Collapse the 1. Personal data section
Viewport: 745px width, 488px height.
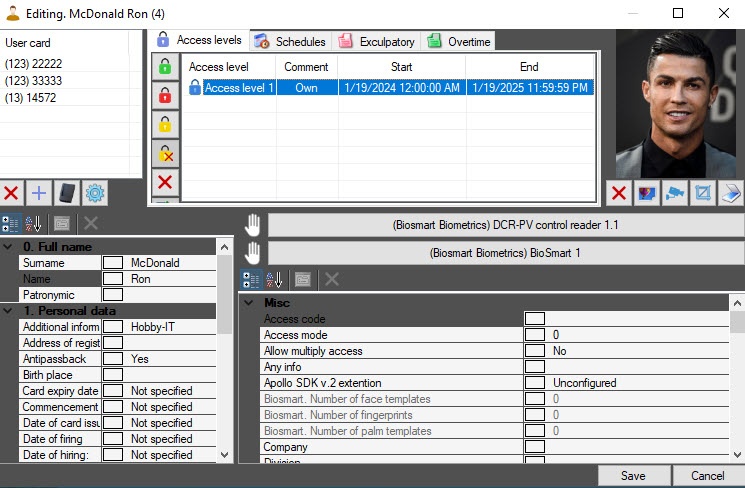tap(8, 311)
